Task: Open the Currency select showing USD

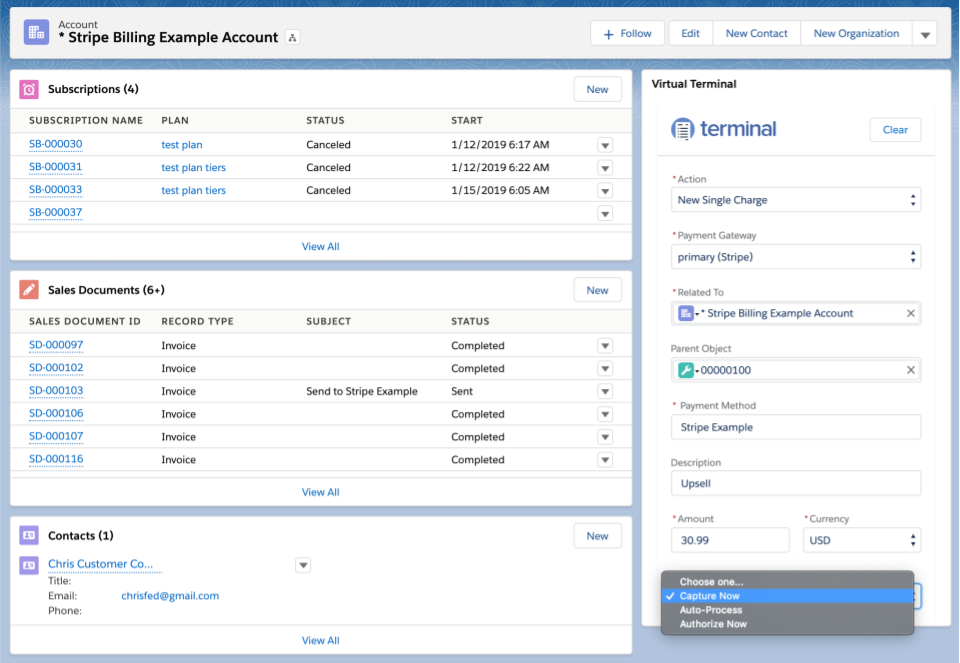Action: pos(861,541)
